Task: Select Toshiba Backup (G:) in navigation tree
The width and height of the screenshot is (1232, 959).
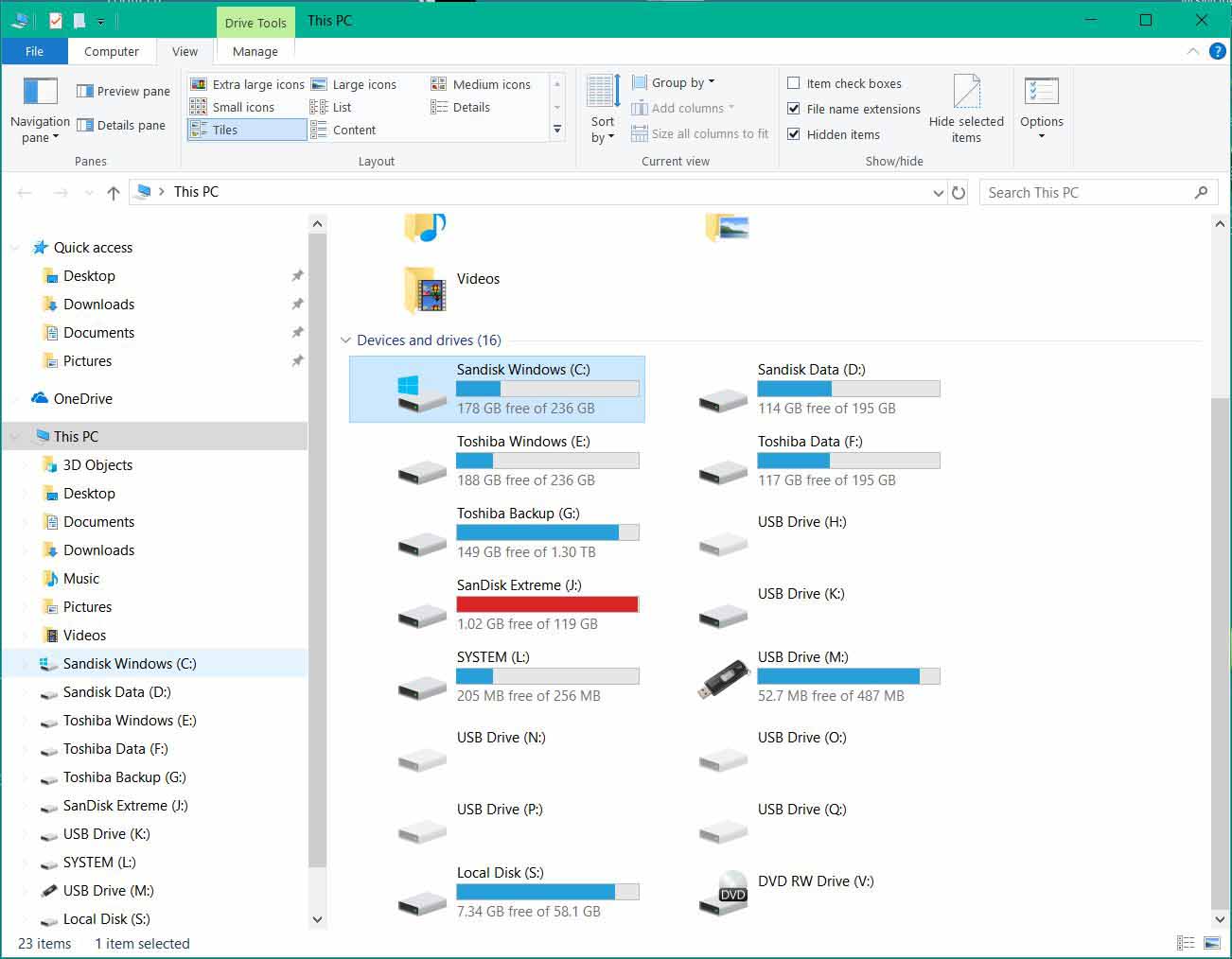Action: [x=124, y=776]
